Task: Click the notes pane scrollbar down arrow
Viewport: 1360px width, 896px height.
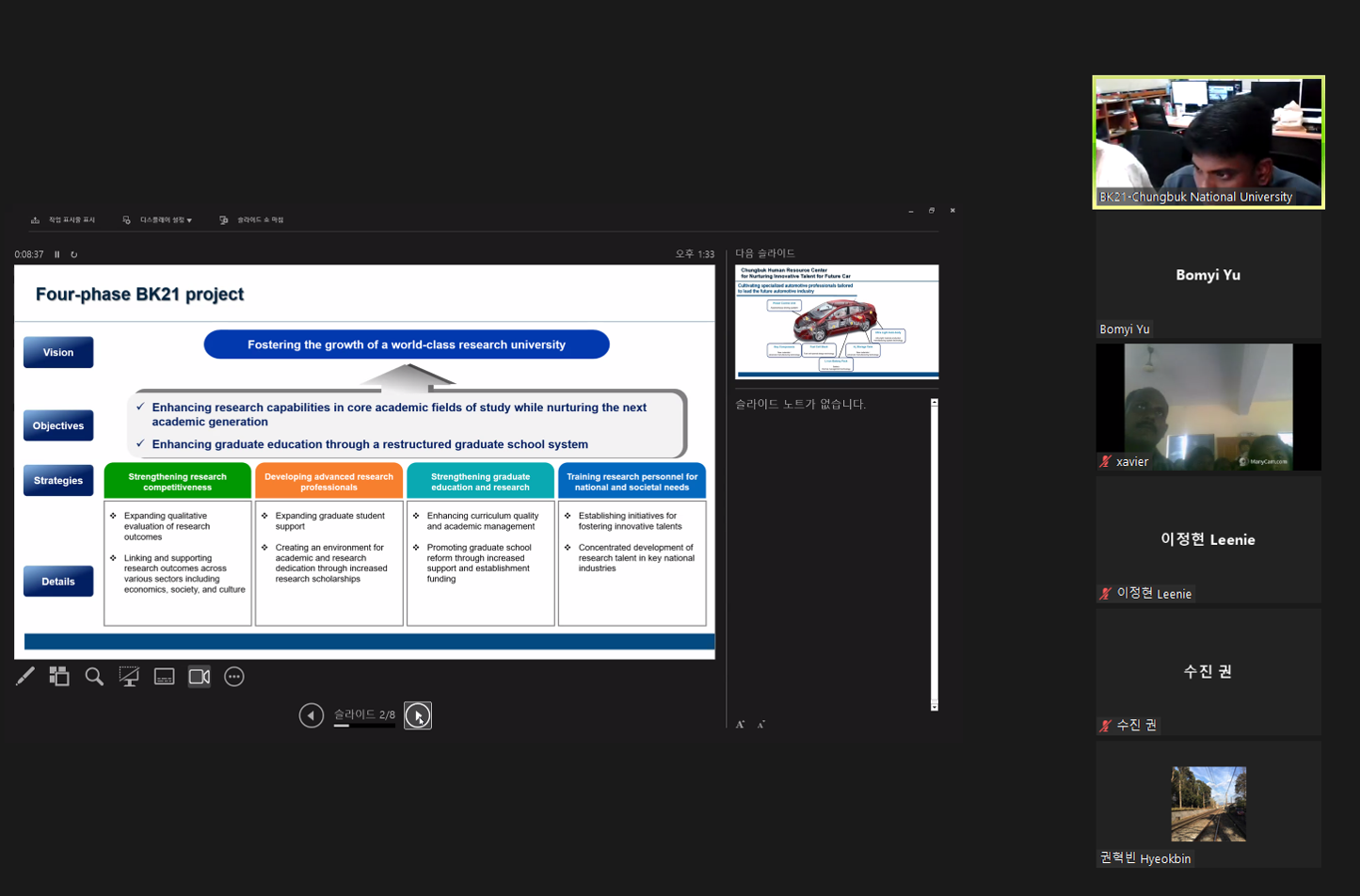Action: [x=935, y=706]
